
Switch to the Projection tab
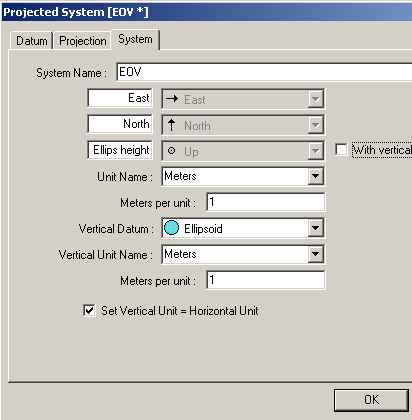point(82,41)
